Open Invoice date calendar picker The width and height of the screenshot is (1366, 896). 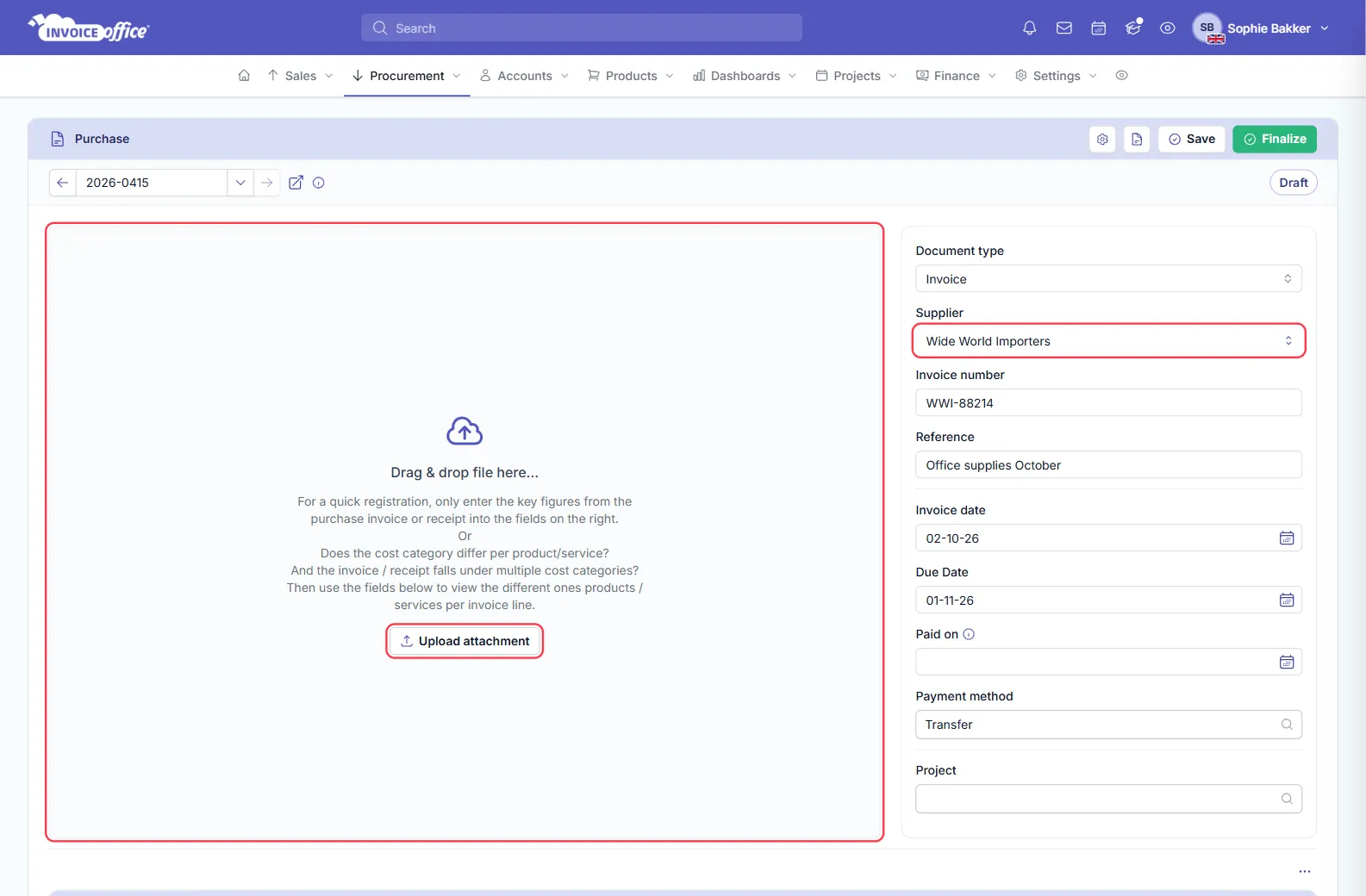[1286, 538]
